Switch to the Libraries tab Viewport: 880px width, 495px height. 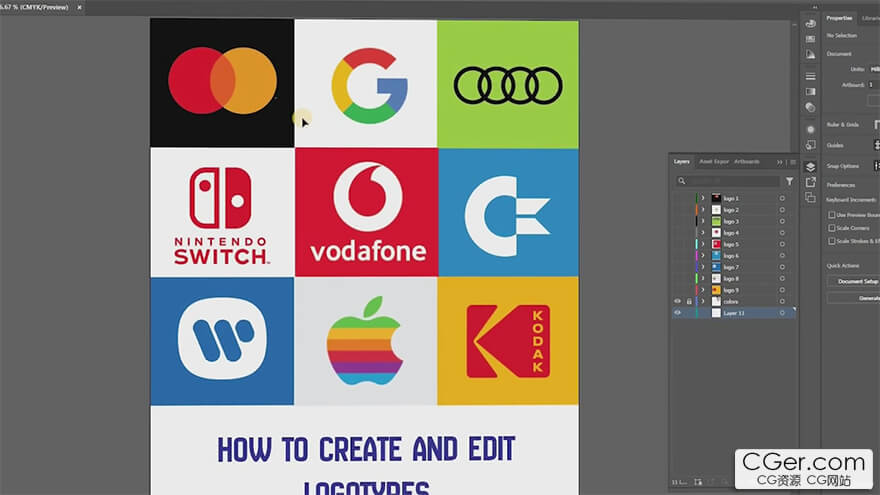(x=871, y=18)
